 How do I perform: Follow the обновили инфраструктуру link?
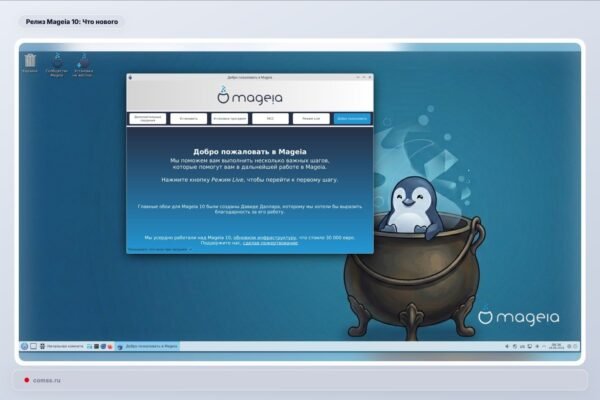pyautogui.click(x=264, y=238)
